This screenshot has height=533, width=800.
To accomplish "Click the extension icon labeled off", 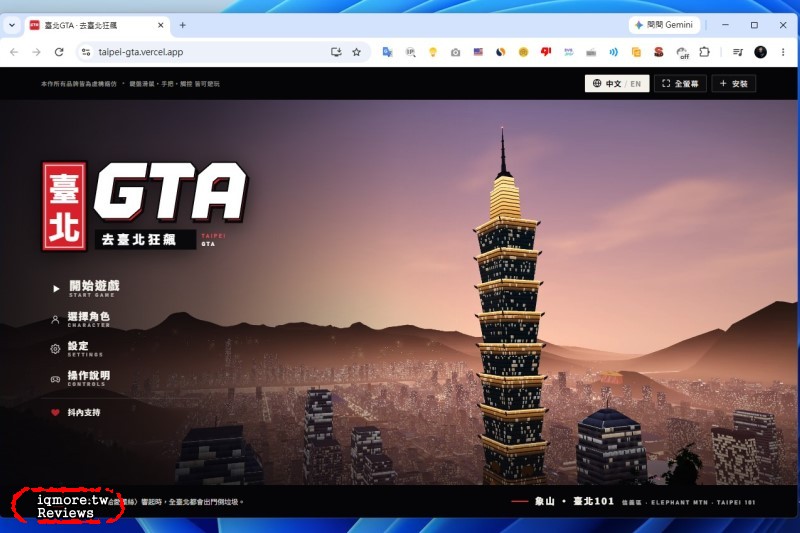I will click(x=682, y=53).
